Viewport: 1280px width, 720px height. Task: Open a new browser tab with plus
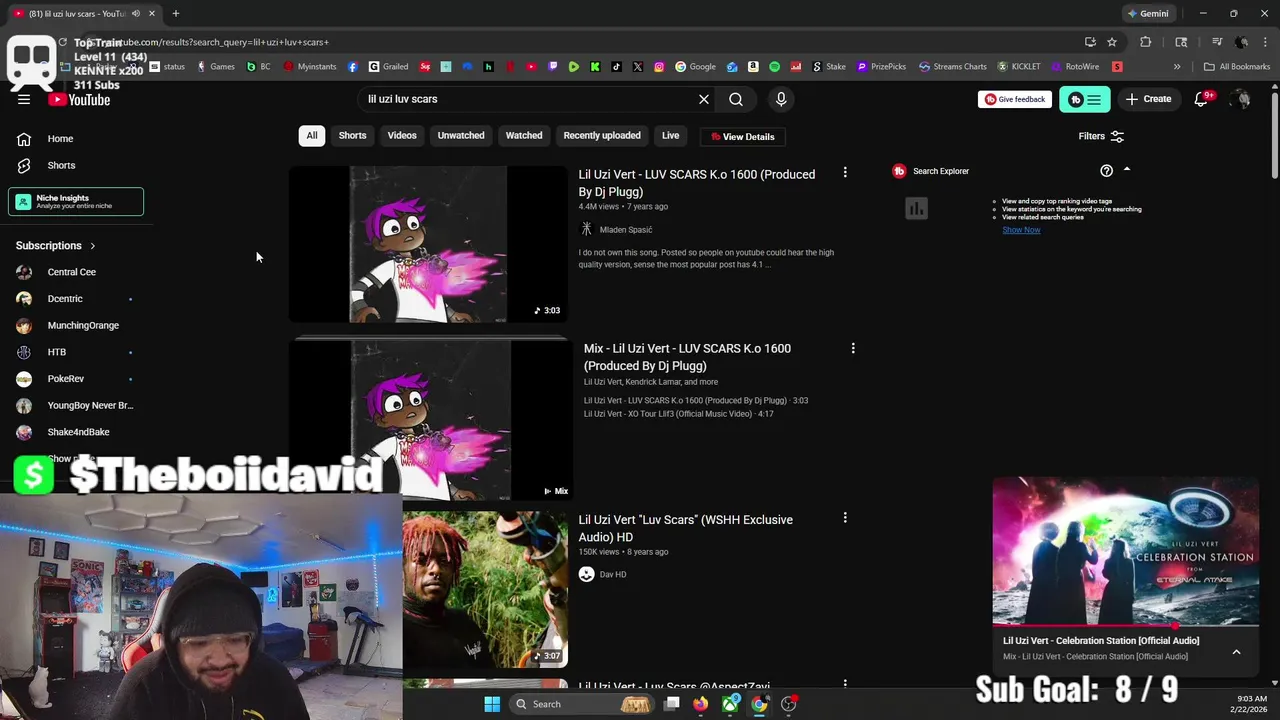(x=176, y=13)
